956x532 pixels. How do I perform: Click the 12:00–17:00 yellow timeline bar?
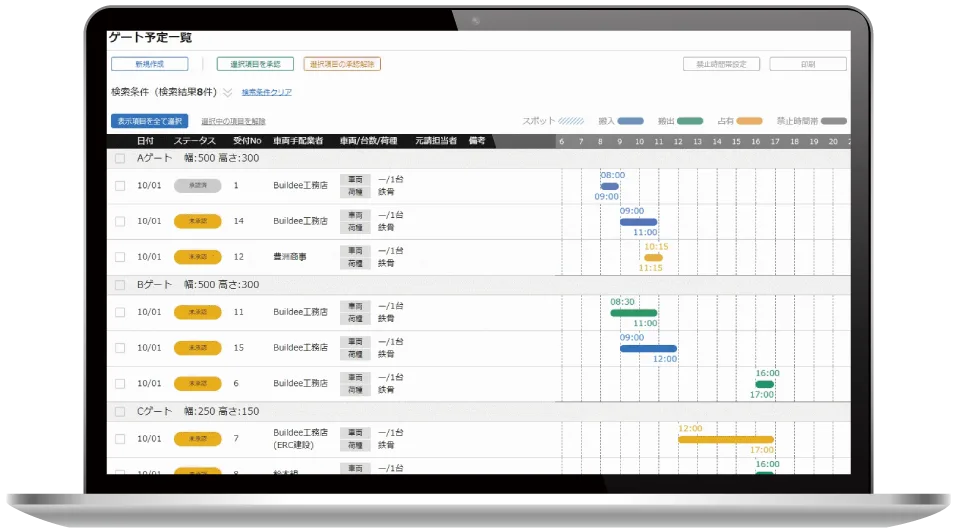pos(725,439)
